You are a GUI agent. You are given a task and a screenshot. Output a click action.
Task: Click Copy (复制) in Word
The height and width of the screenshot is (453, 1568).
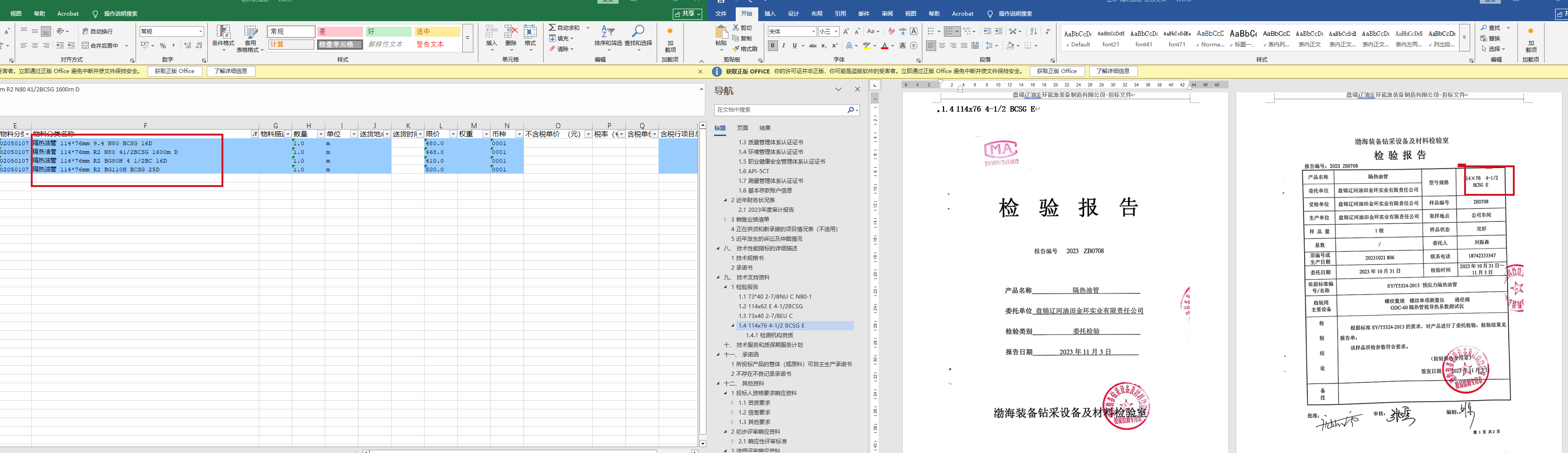743,38
